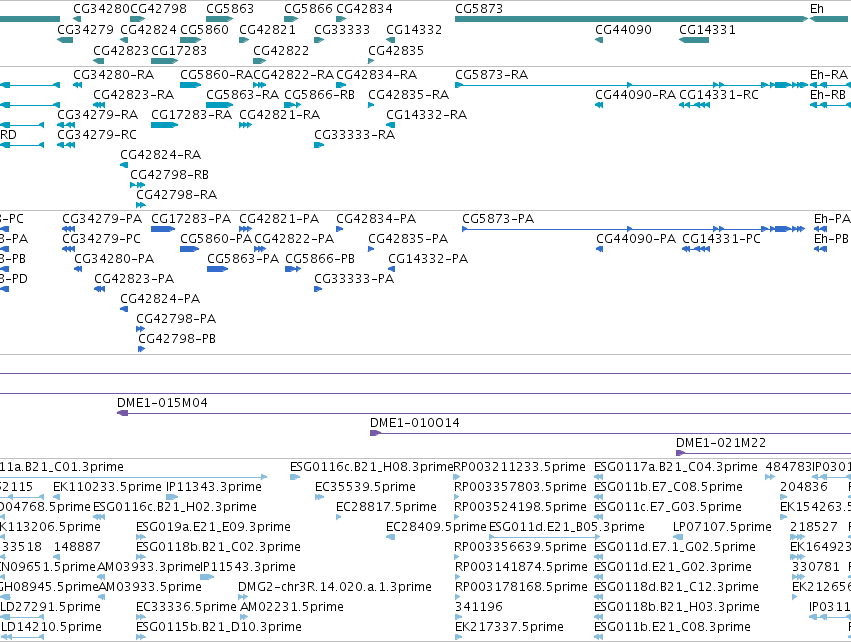Select EST RP003211233.5prime
The width and height of the screenshot is (851, 642).
tap(520, 467)
